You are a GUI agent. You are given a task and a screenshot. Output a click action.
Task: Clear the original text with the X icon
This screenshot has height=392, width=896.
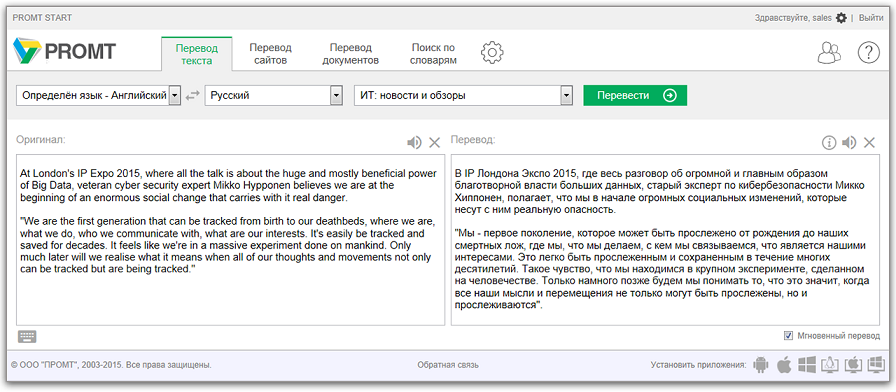pyautogui.click(x=434, y=143)
